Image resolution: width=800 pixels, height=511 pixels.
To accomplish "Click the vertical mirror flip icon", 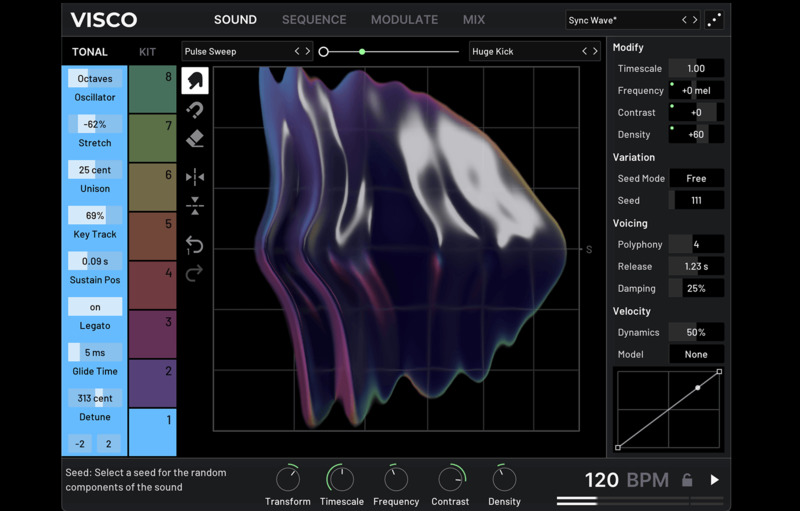I will click(x=195, y=206).
